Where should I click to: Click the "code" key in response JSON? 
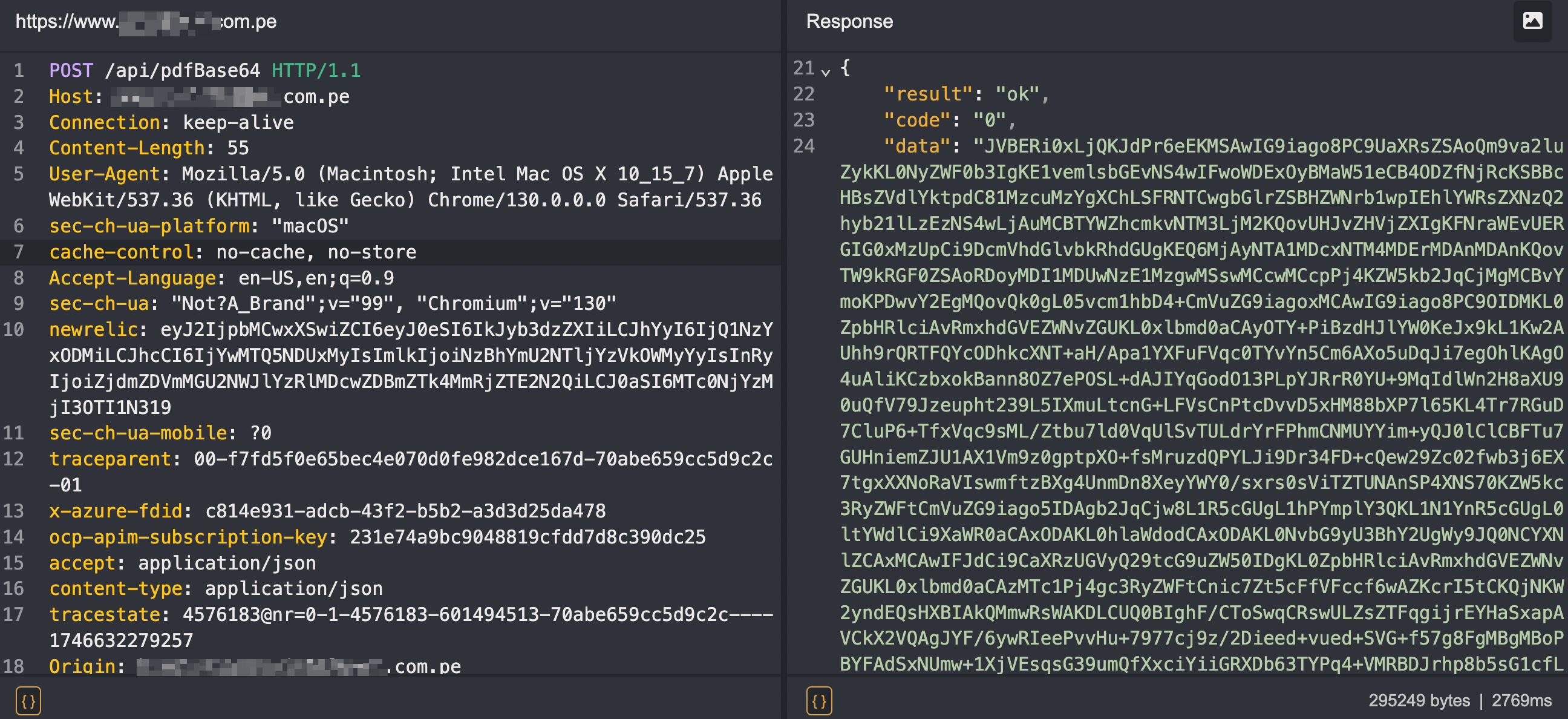click(916, 120)
